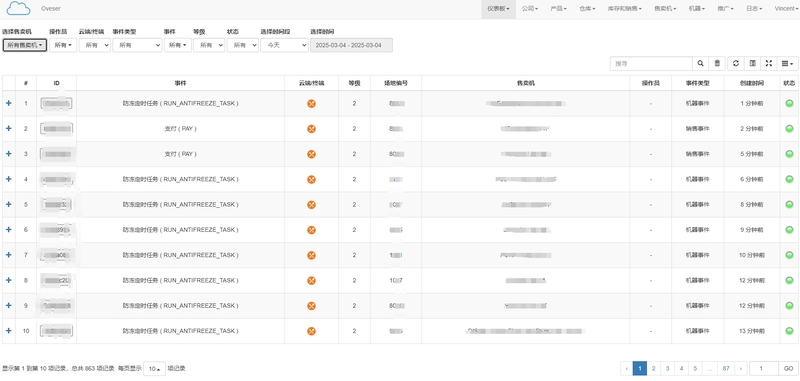Image resolution: width=800 pixels, height=381 pixels.
Task: Open the 所有售卖机 vending machine dropdown
Action: pos(25,45)
